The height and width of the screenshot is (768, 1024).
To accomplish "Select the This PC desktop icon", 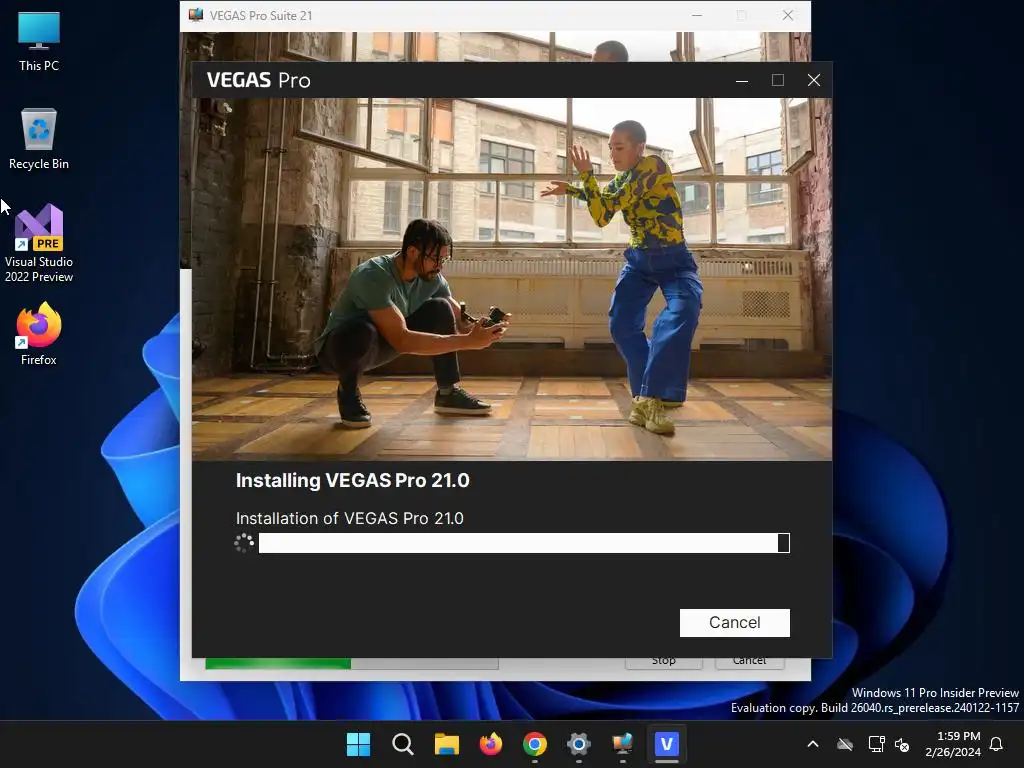I will [x=39, y=42].
